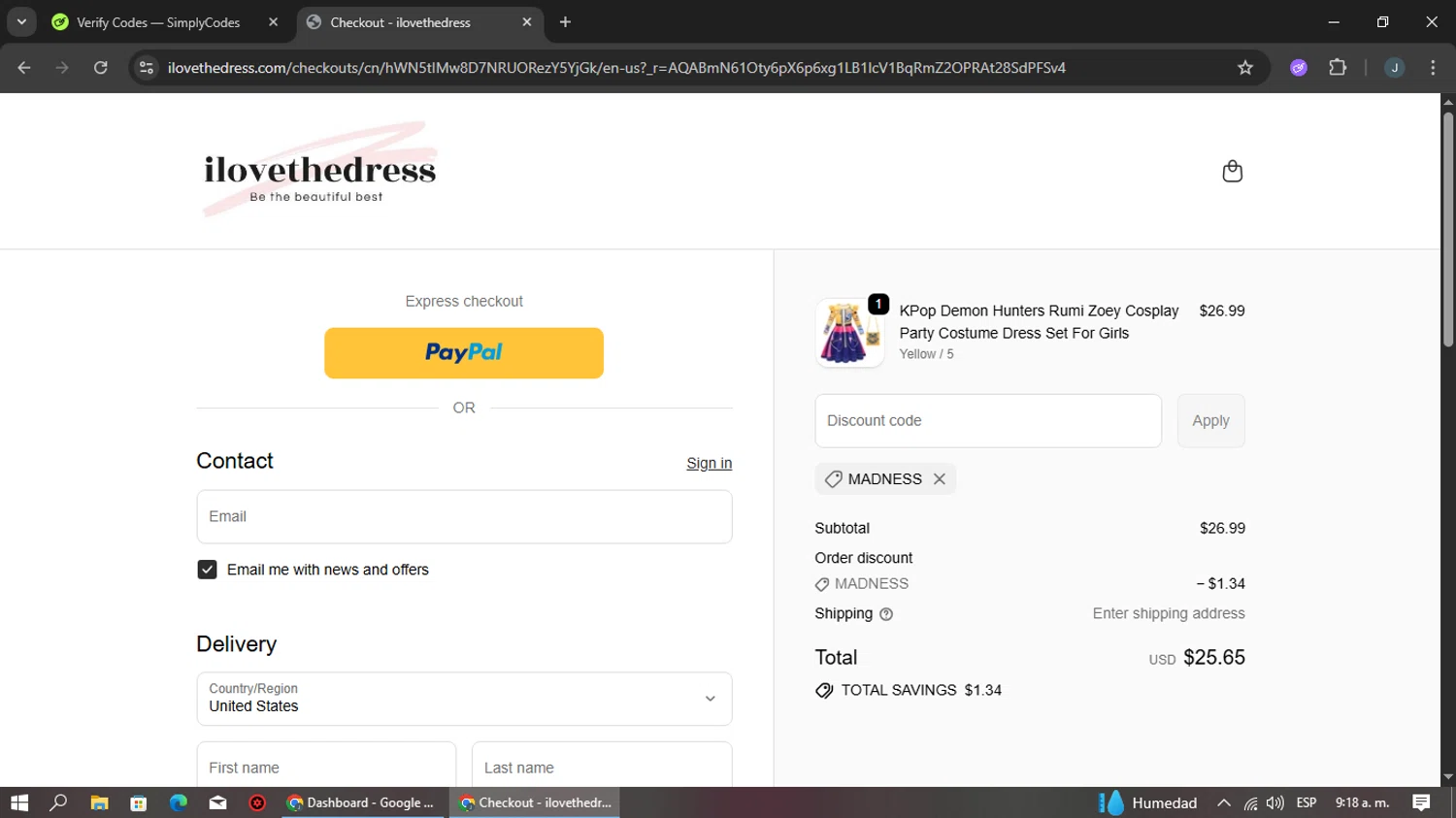Open the clock showing 9:18 a. m.
1456x818 pixels.
tap(1363, 802)
